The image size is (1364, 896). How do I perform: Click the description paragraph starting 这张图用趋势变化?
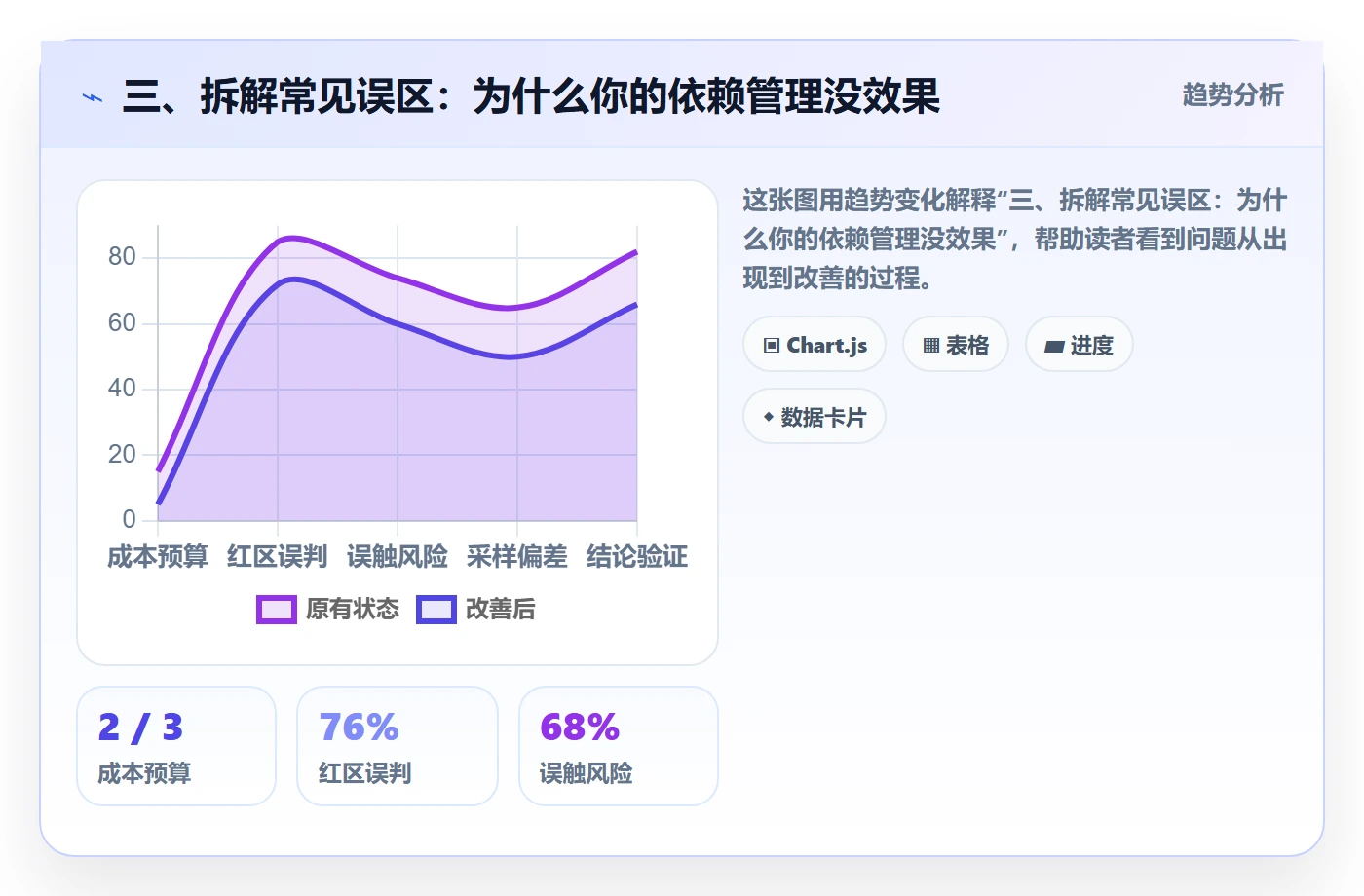(1015, 240)
